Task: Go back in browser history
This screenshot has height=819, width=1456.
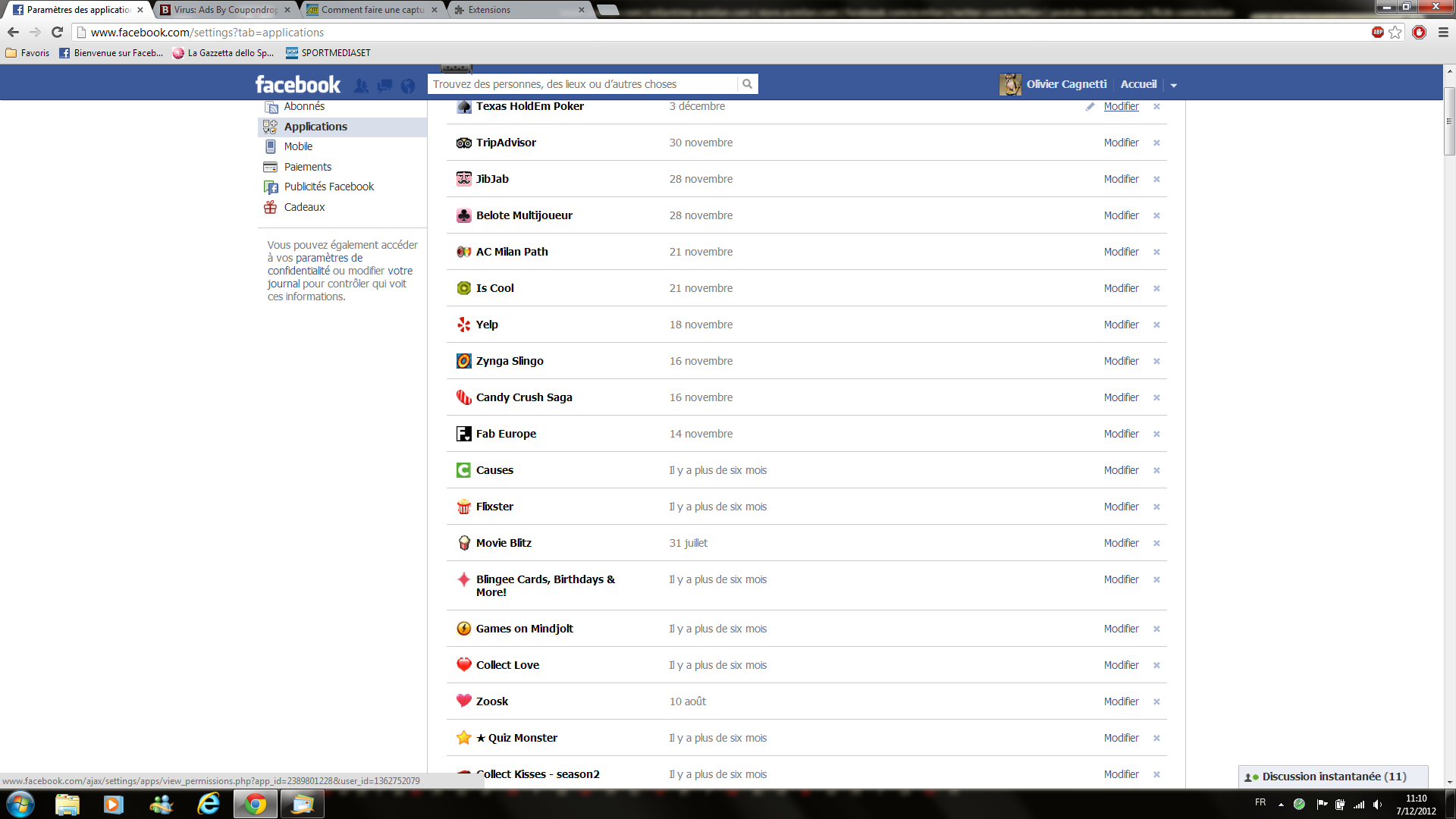Action: (x=13, y=32)
